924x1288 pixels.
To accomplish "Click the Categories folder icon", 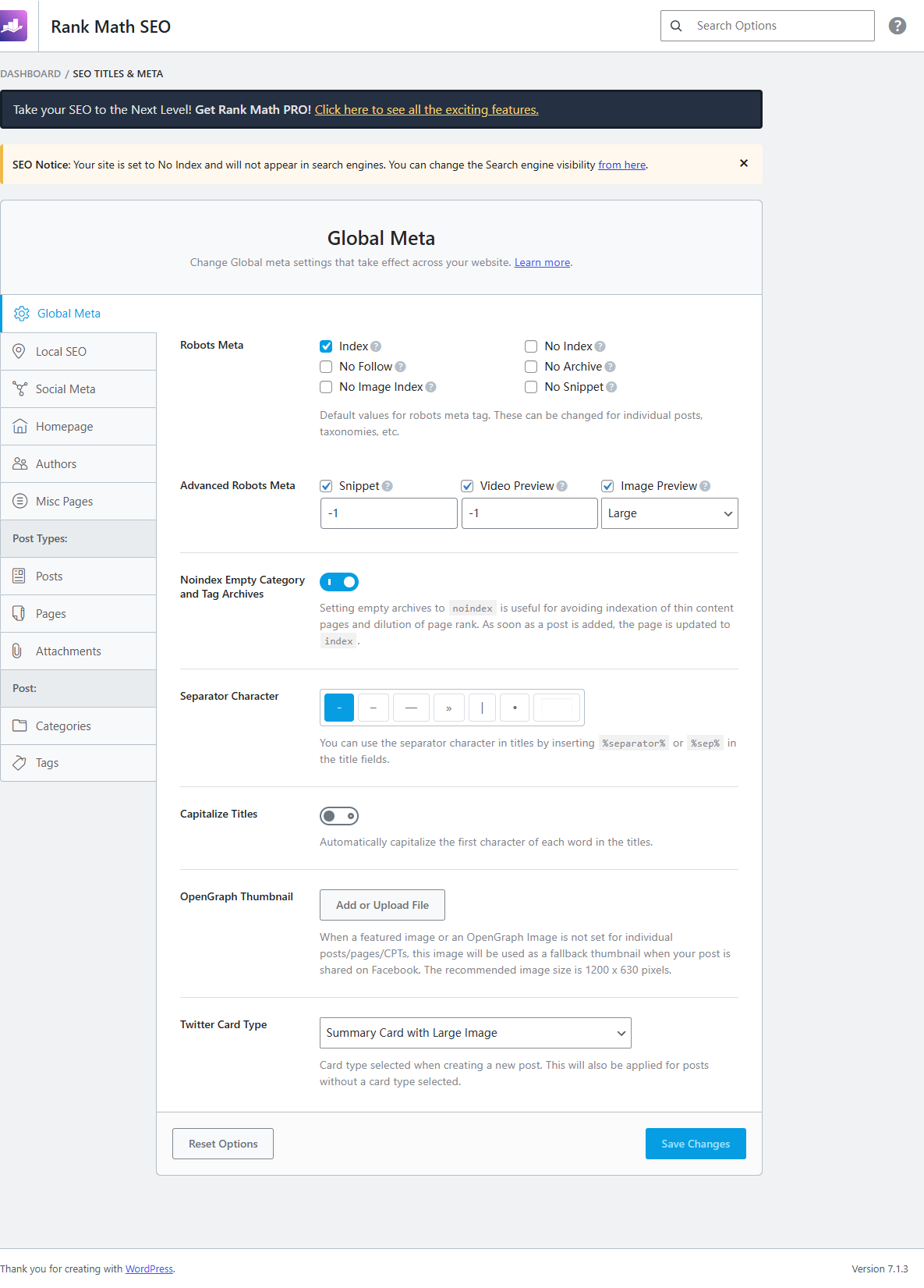I will [x=19, y=726].
